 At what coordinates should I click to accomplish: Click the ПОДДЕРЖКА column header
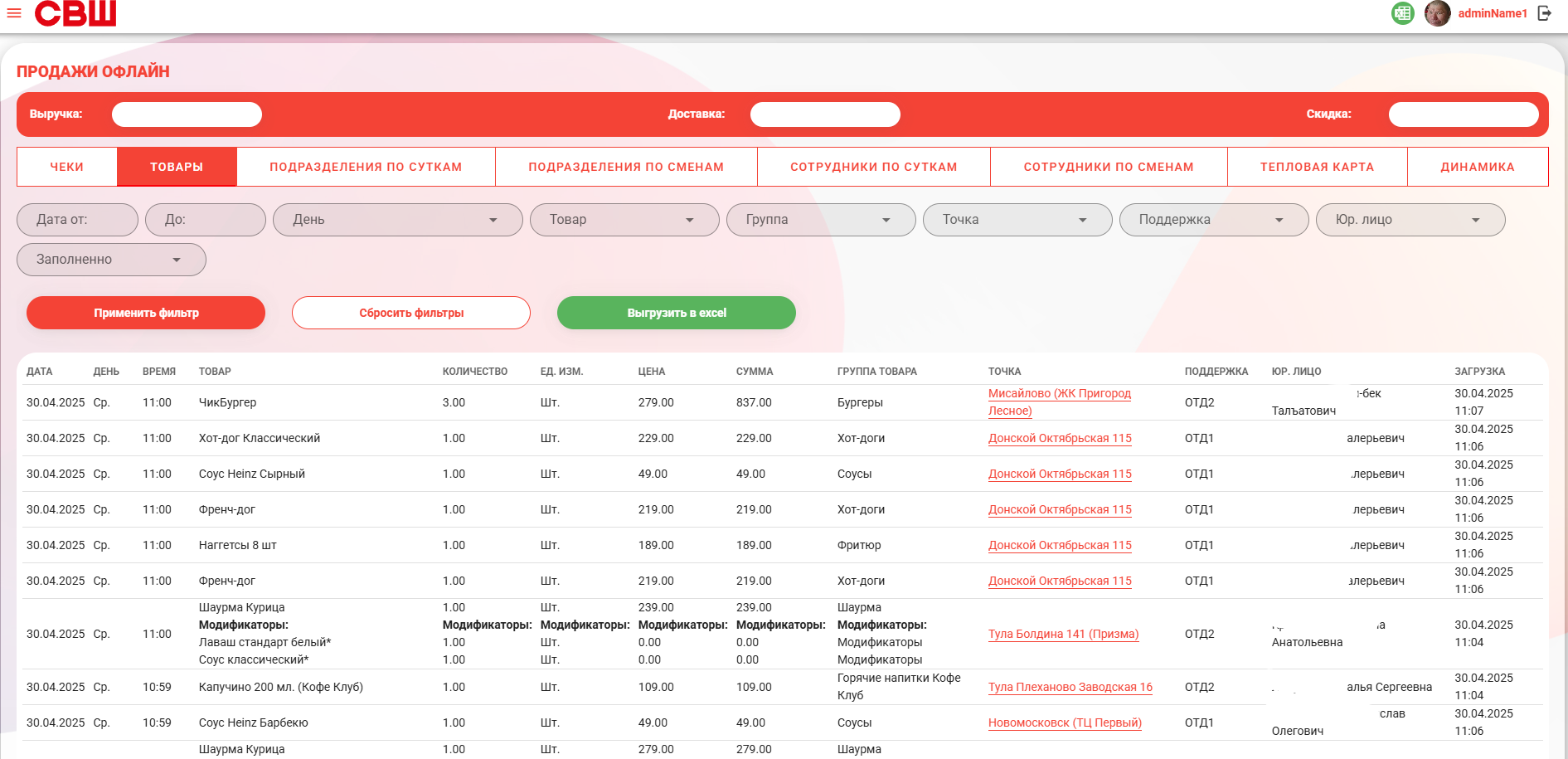tap(1216, 372)
